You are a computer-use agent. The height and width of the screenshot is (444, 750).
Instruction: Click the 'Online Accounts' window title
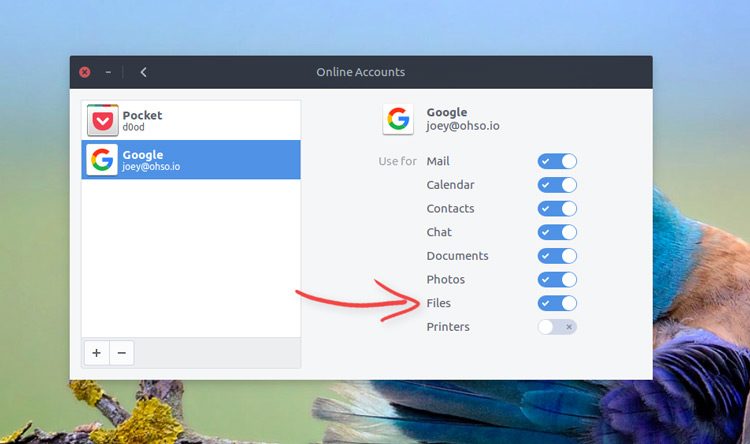click(361, 72)
